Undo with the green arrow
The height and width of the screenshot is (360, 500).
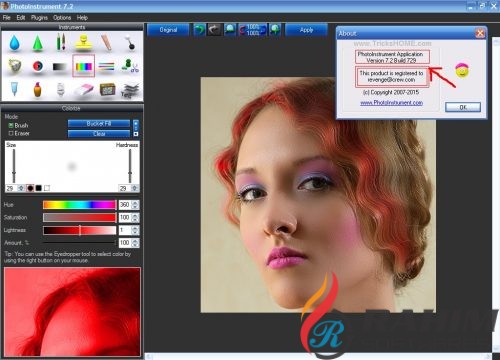pyautogui.click(x=199, y=30)
